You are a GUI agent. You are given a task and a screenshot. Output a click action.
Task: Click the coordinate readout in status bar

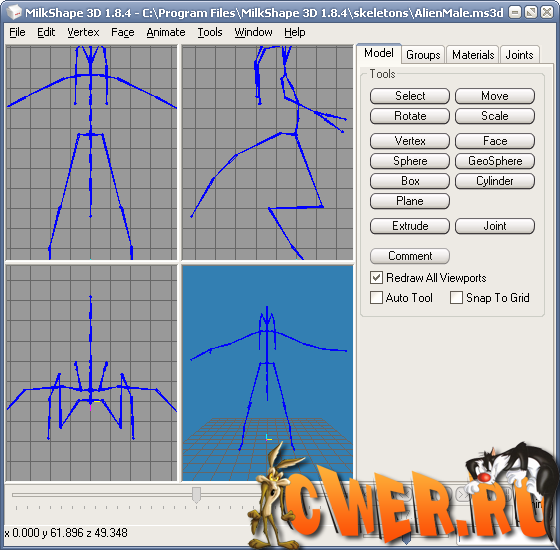pyautogui.click(x=66, y=533)
